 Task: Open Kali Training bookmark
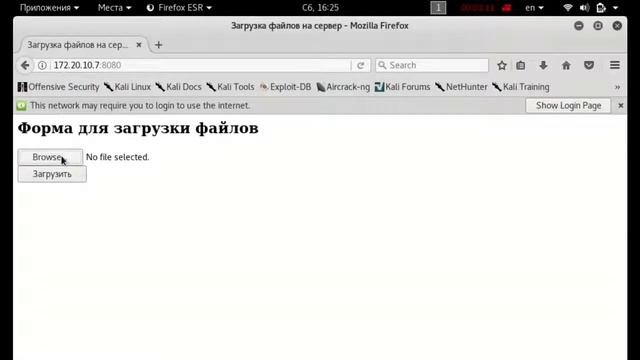pyautogui.click(x=521, y=87)
